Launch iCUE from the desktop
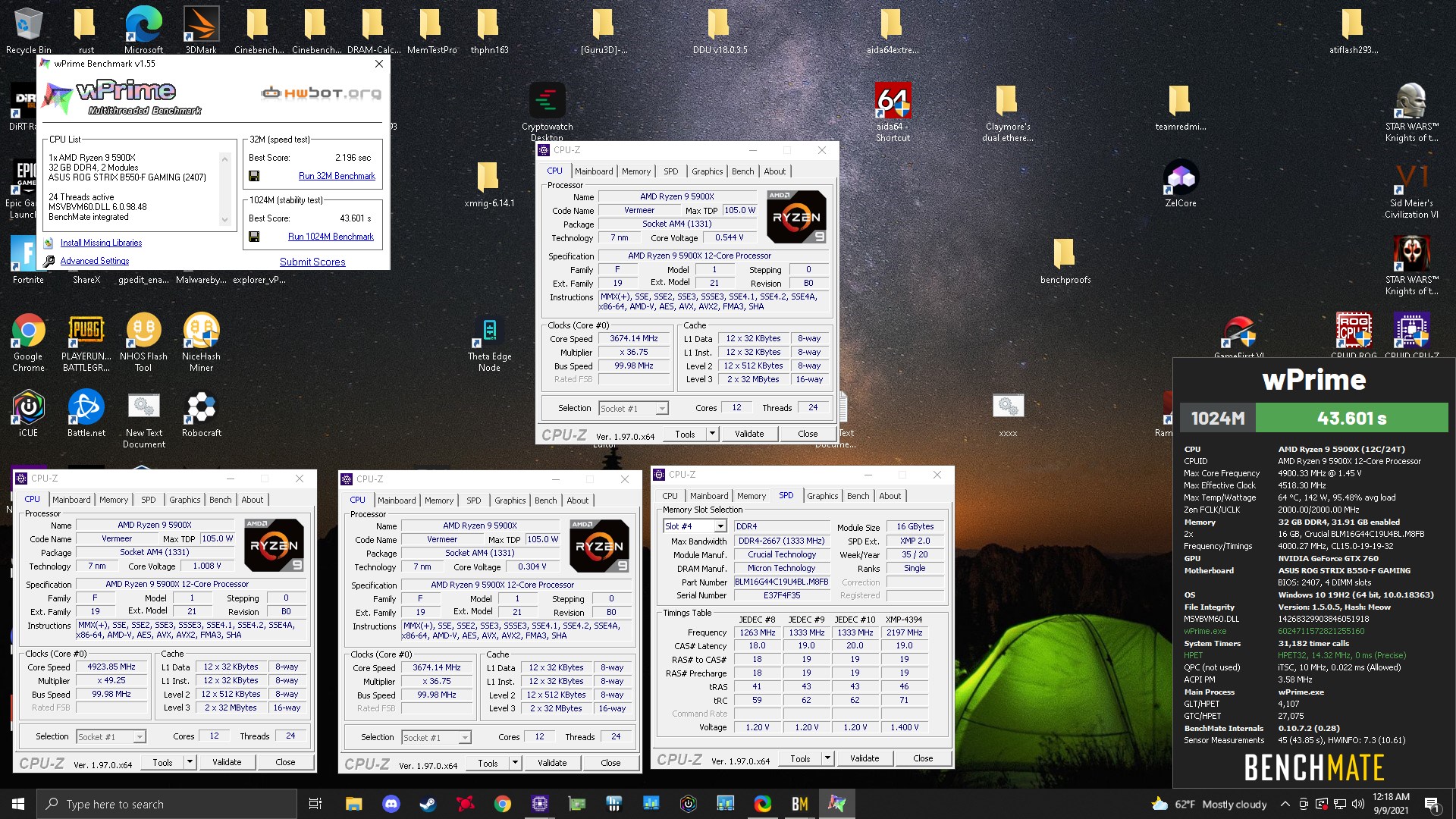The width and height of the screenshot is (1456, 819). coord(28,413)
